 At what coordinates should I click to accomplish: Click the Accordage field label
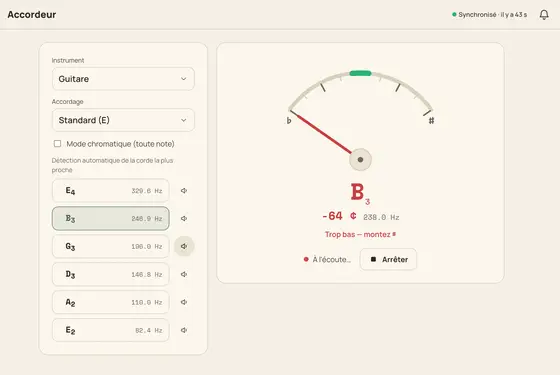68,102
